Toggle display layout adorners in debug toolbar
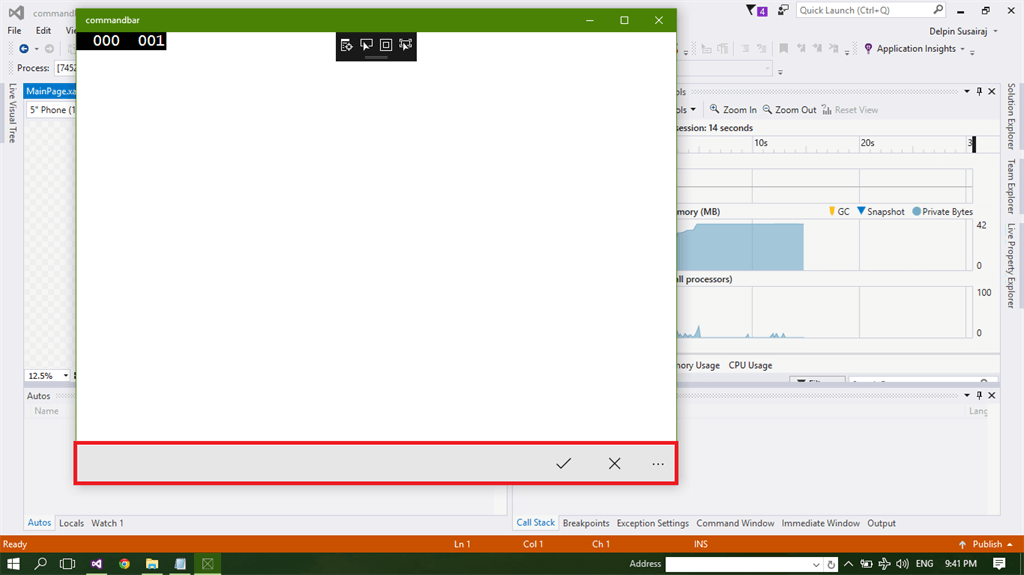 [x=386, y=45]
